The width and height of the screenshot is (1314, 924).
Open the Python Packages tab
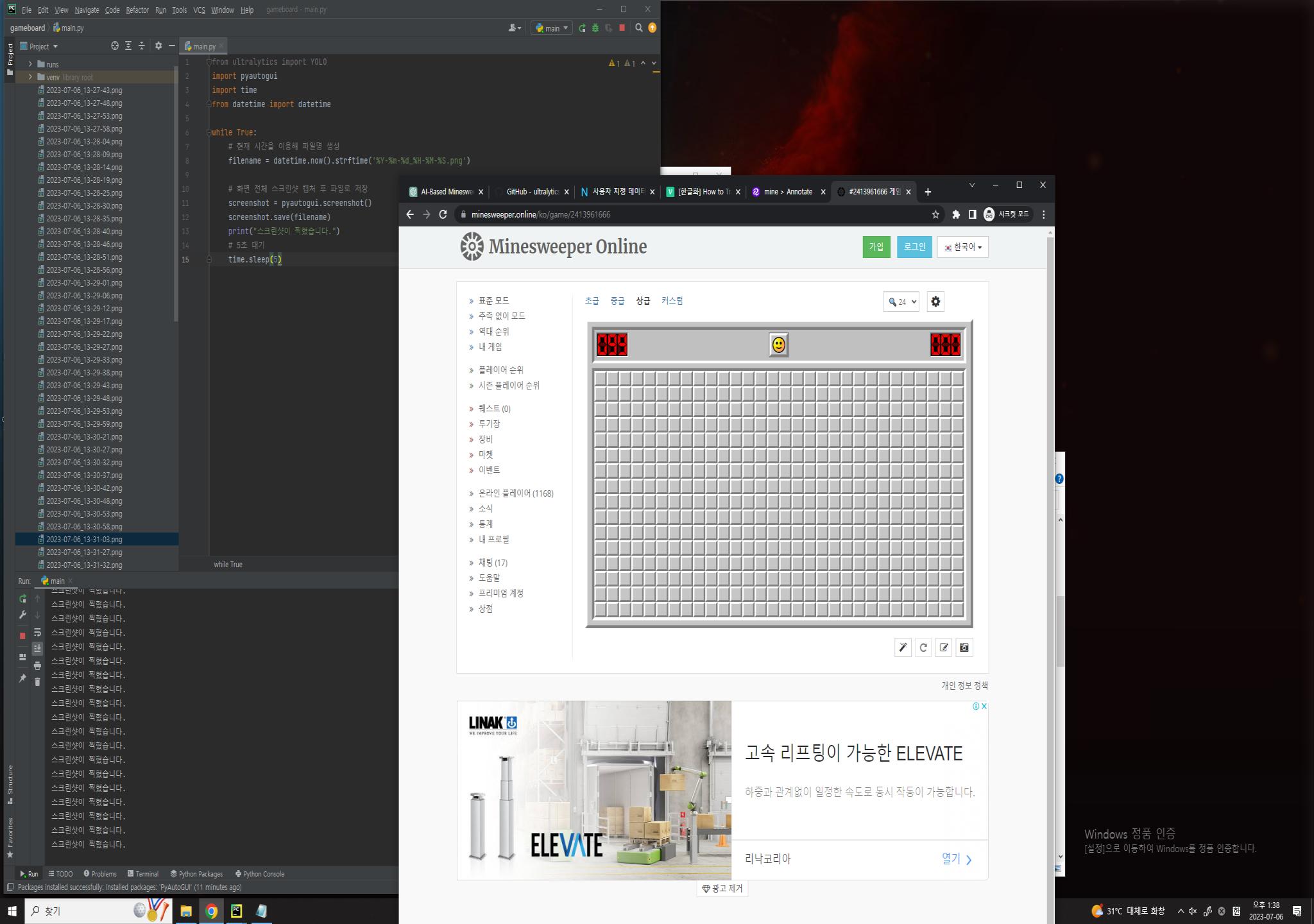tap(196, 874)
